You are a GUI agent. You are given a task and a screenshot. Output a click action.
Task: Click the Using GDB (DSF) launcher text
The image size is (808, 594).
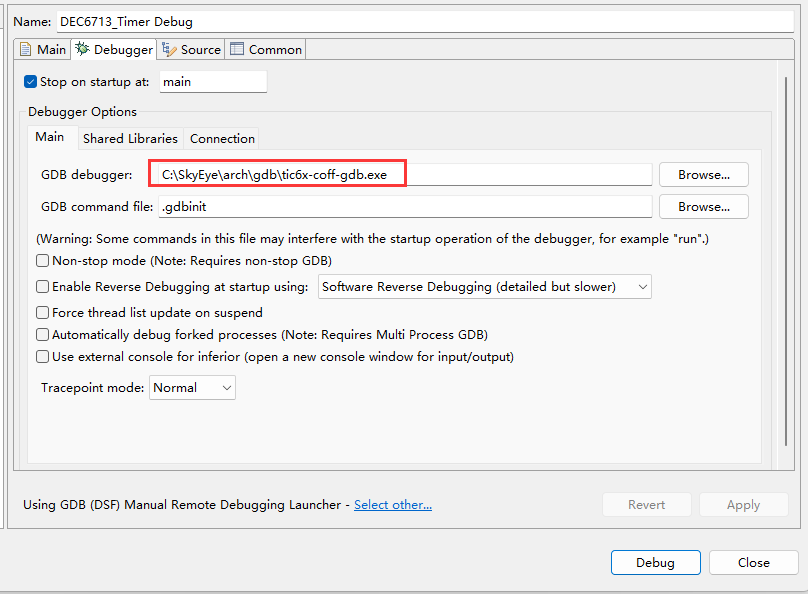point(182,505)
